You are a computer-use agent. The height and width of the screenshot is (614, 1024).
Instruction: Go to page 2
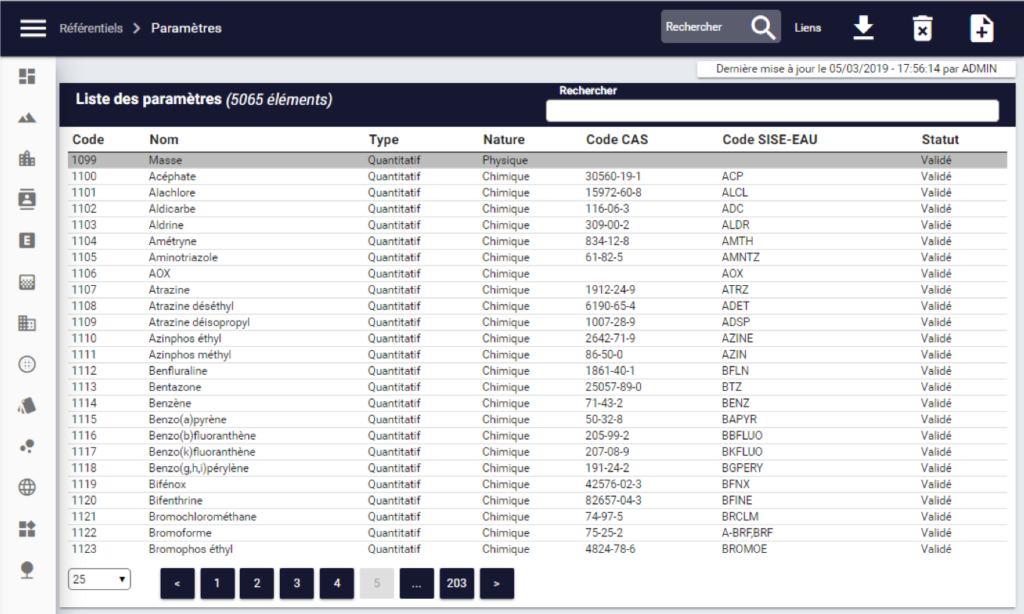257,583
